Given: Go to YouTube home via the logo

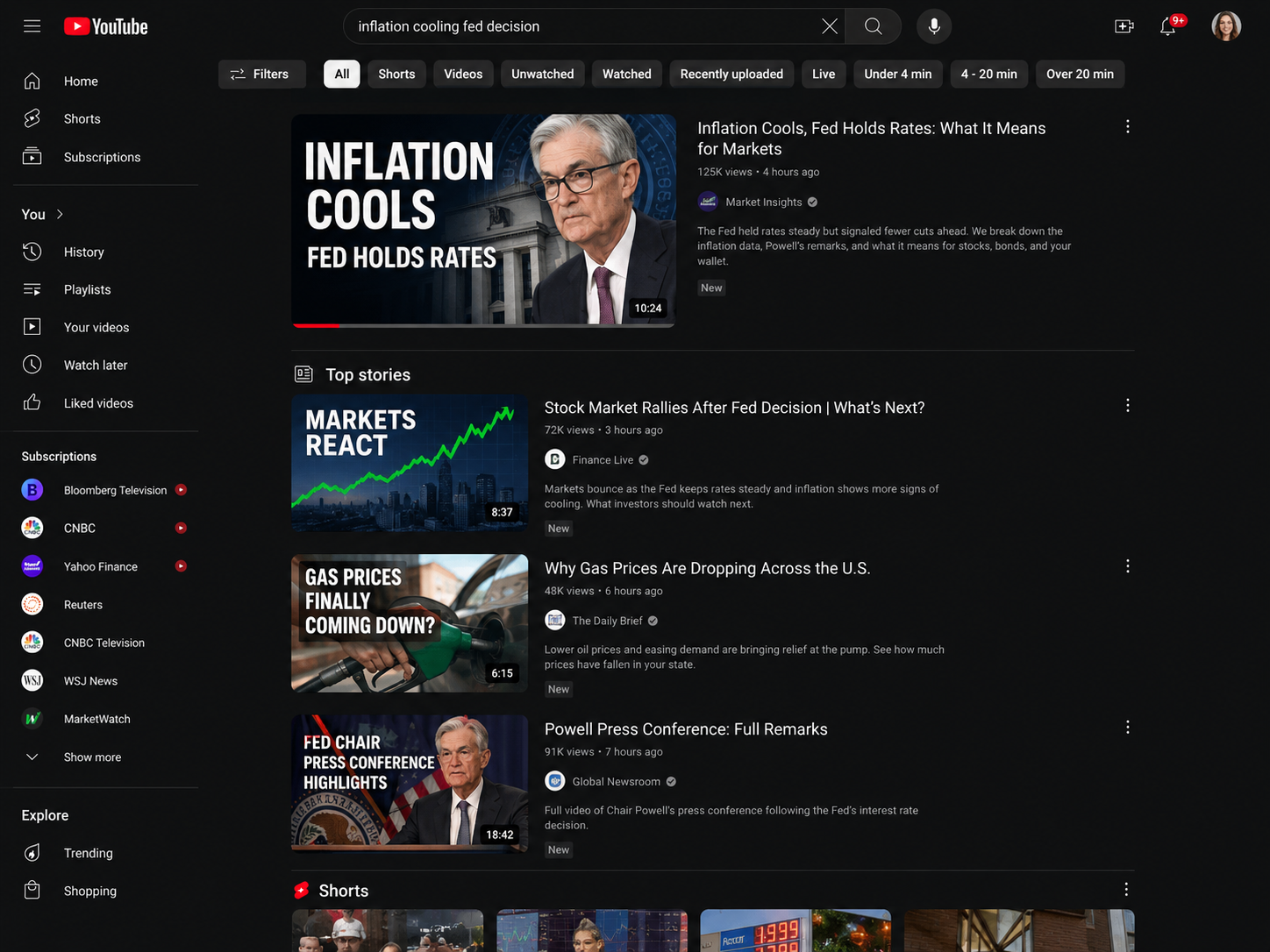Looking at the screenshot, I should pos(106,26).
